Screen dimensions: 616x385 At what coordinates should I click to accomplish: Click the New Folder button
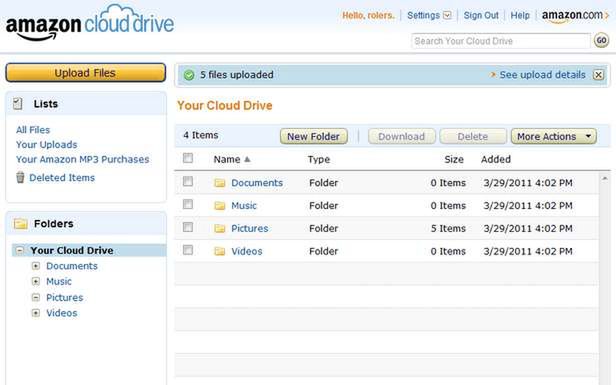coord(314,136)
